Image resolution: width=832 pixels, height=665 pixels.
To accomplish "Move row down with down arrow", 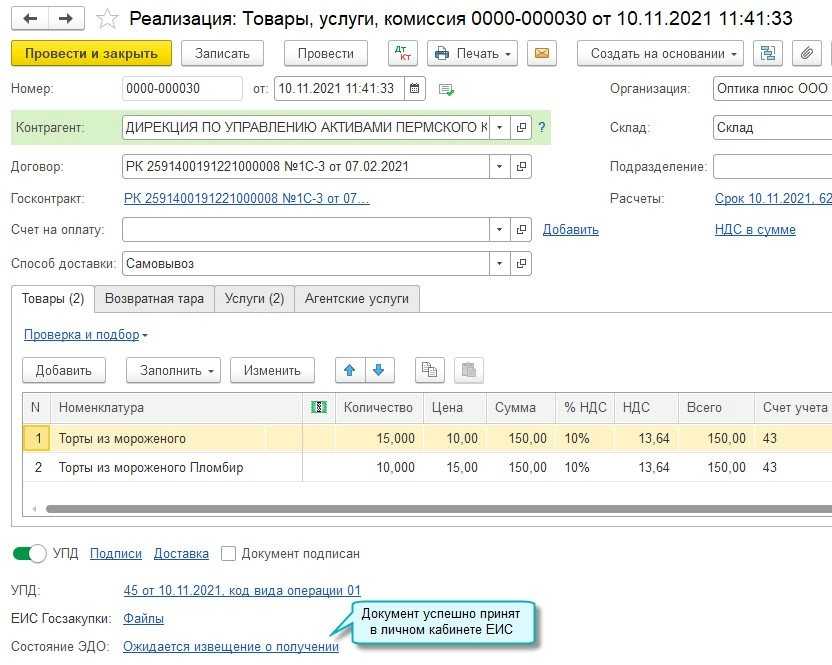I will (x=379, y=370).
